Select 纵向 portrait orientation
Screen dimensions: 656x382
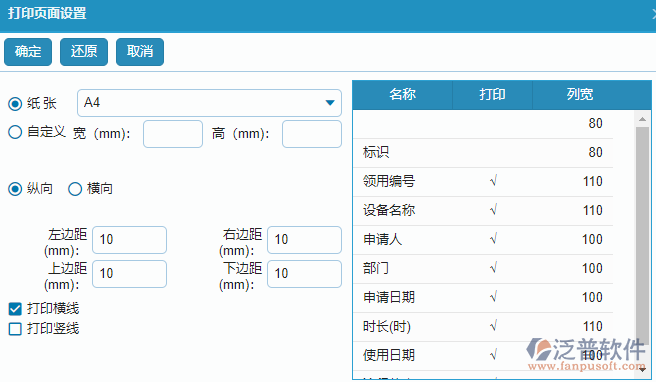15,189
